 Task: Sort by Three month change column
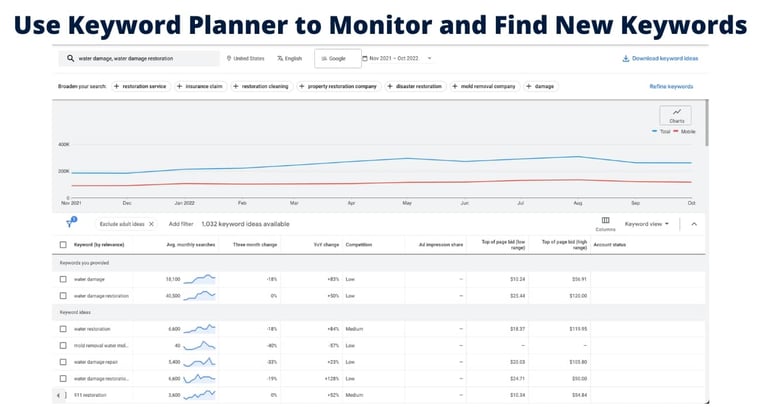pyautogui.click(x=255, y=245)
